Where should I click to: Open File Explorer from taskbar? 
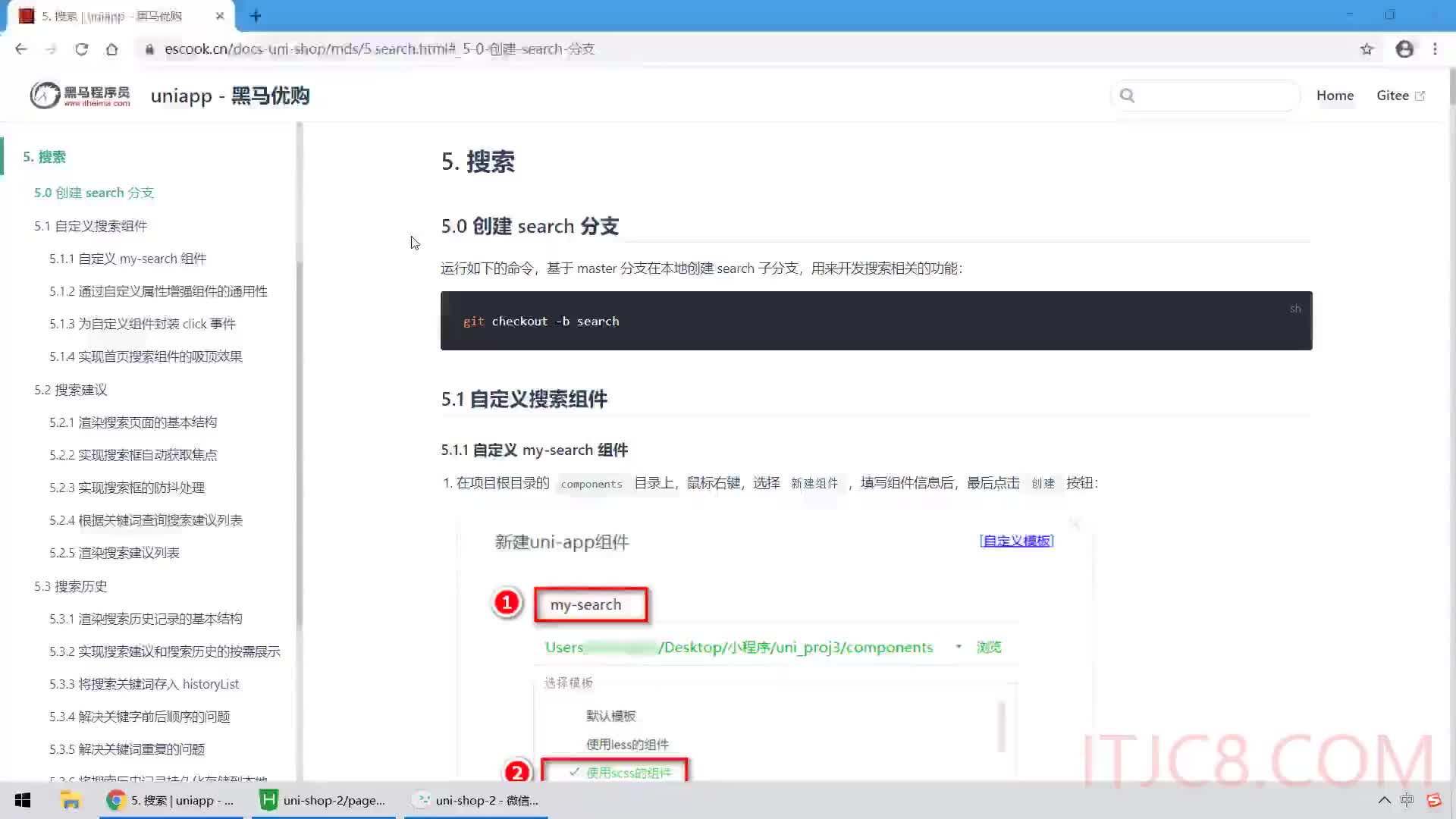[x=71, y=800]
